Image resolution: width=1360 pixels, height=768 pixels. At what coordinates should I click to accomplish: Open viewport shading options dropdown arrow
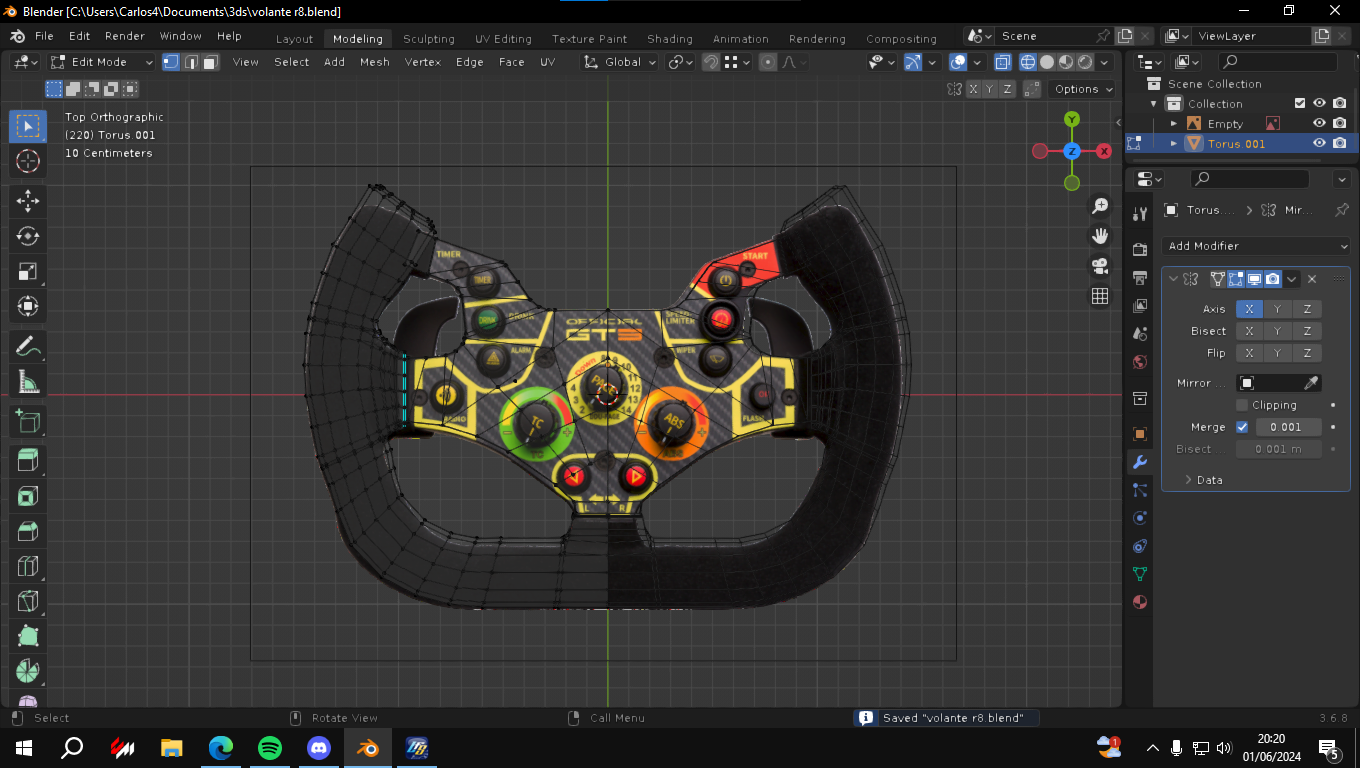[1105, 62]
